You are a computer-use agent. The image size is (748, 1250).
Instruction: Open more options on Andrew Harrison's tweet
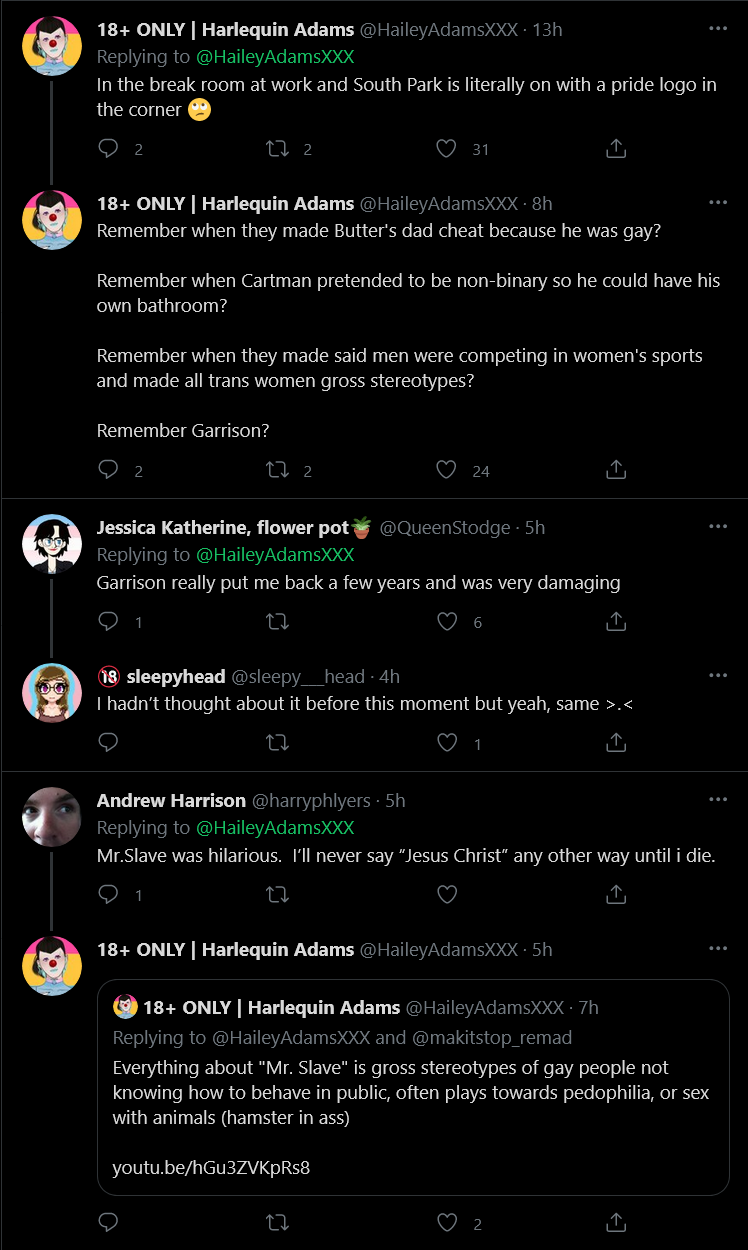click(x=718, y=800)
